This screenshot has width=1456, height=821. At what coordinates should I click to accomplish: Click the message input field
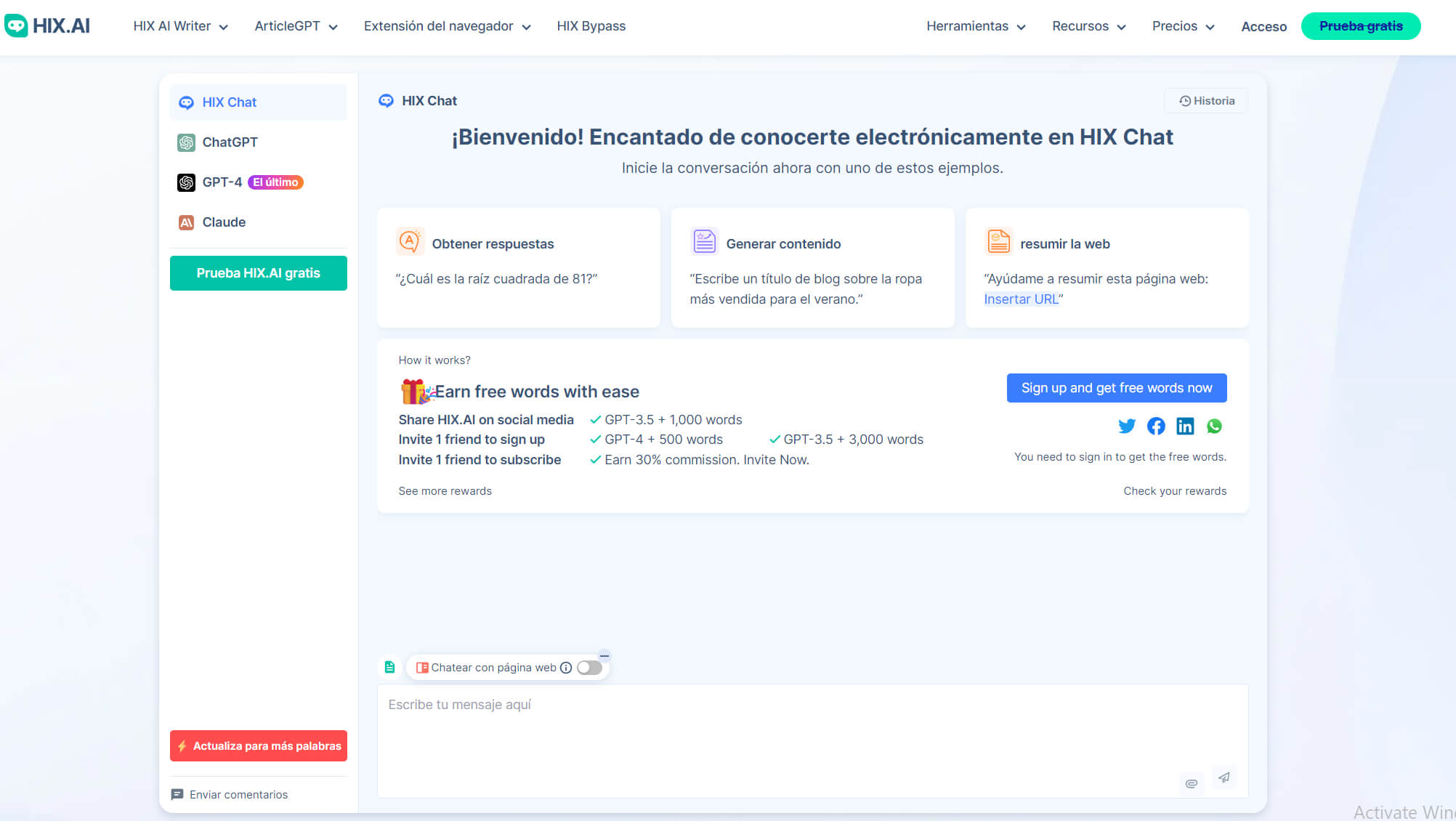click(x=812, y=741)
